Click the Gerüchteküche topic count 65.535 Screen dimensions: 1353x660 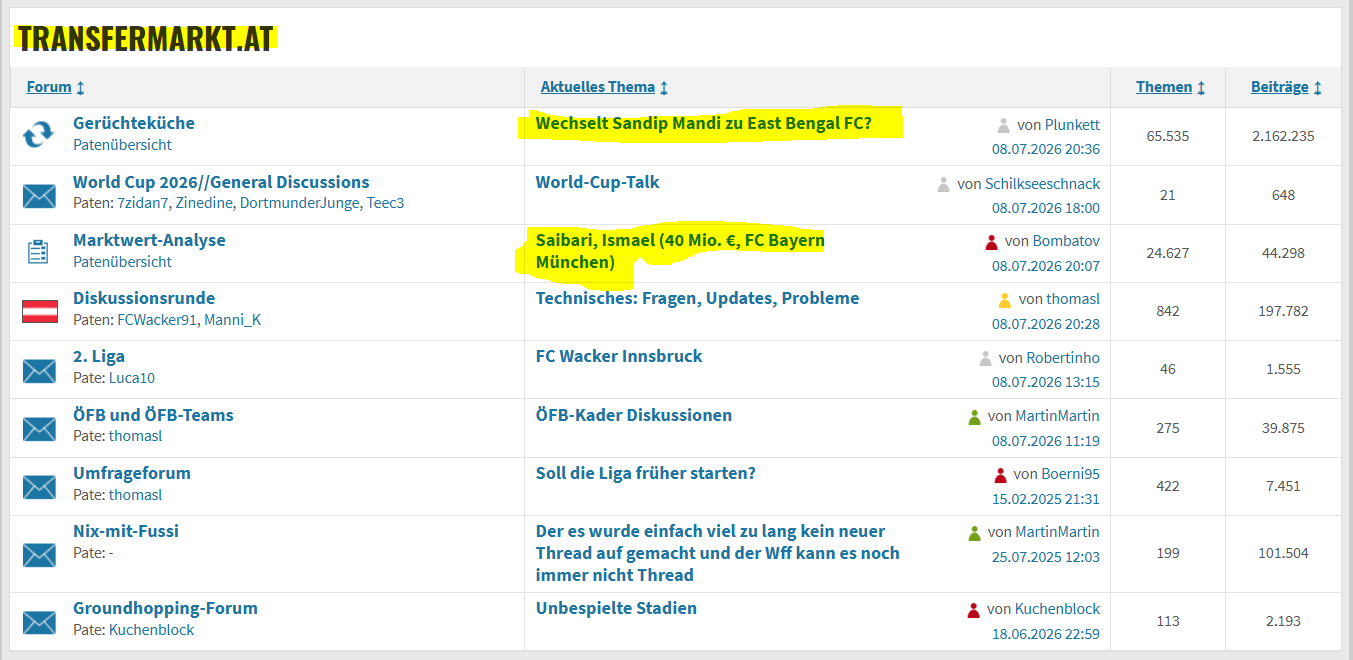(1168, 136)
